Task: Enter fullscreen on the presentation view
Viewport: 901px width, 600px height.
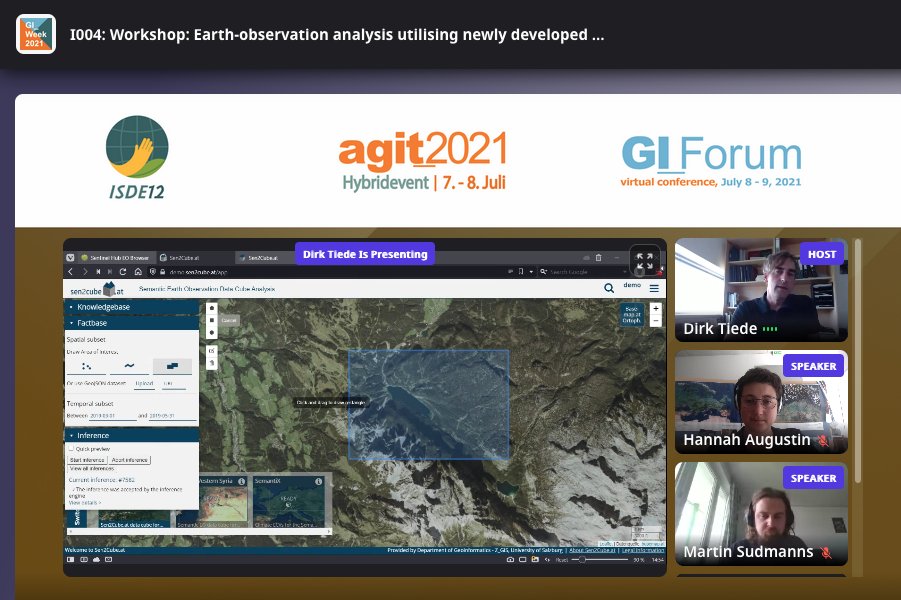Action: pos(645,261)
